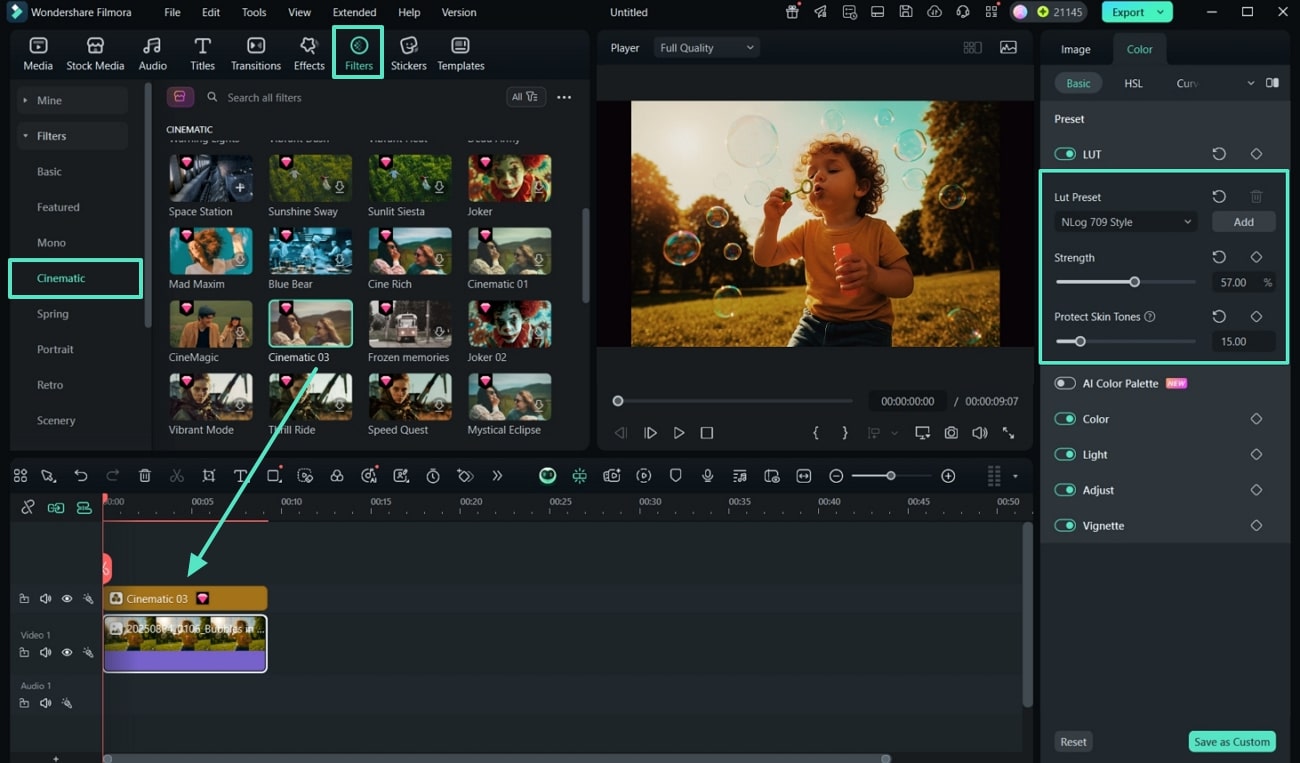
Task: Click the mark in bracket icon
Action: [816, 433]
